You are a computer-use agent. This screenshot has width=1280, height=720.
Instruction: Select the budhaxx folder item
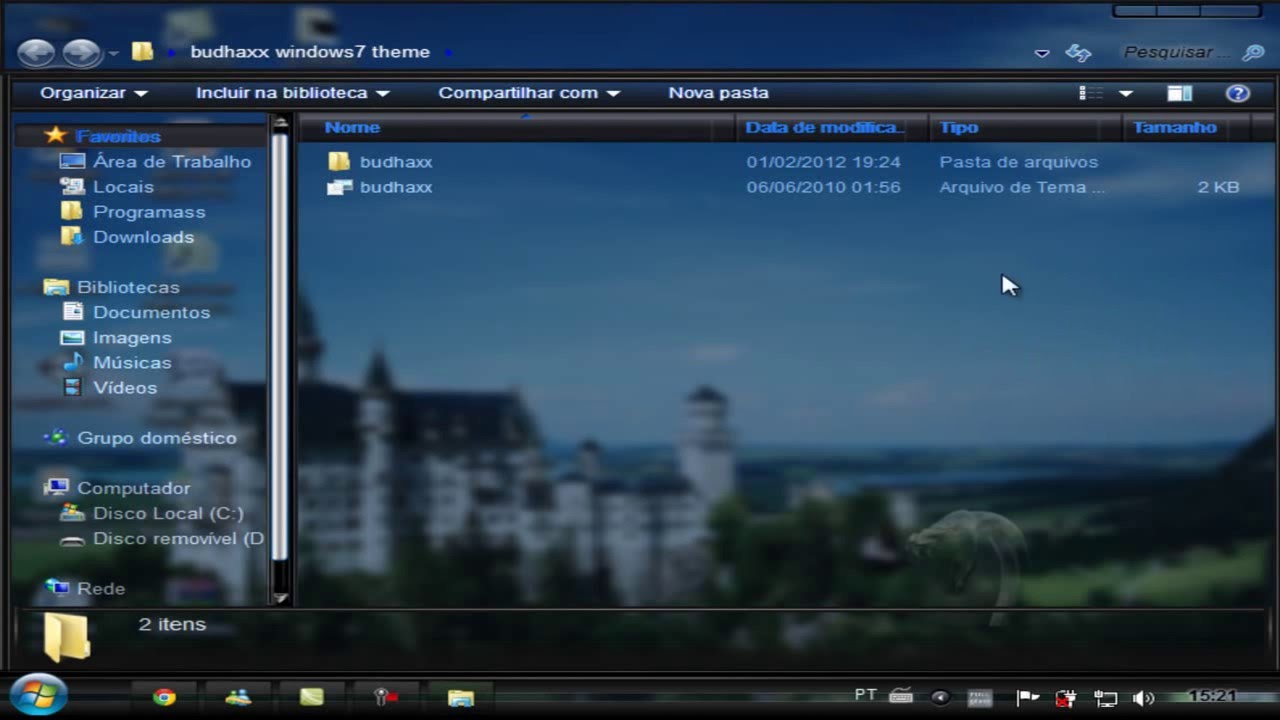point(396,161)
